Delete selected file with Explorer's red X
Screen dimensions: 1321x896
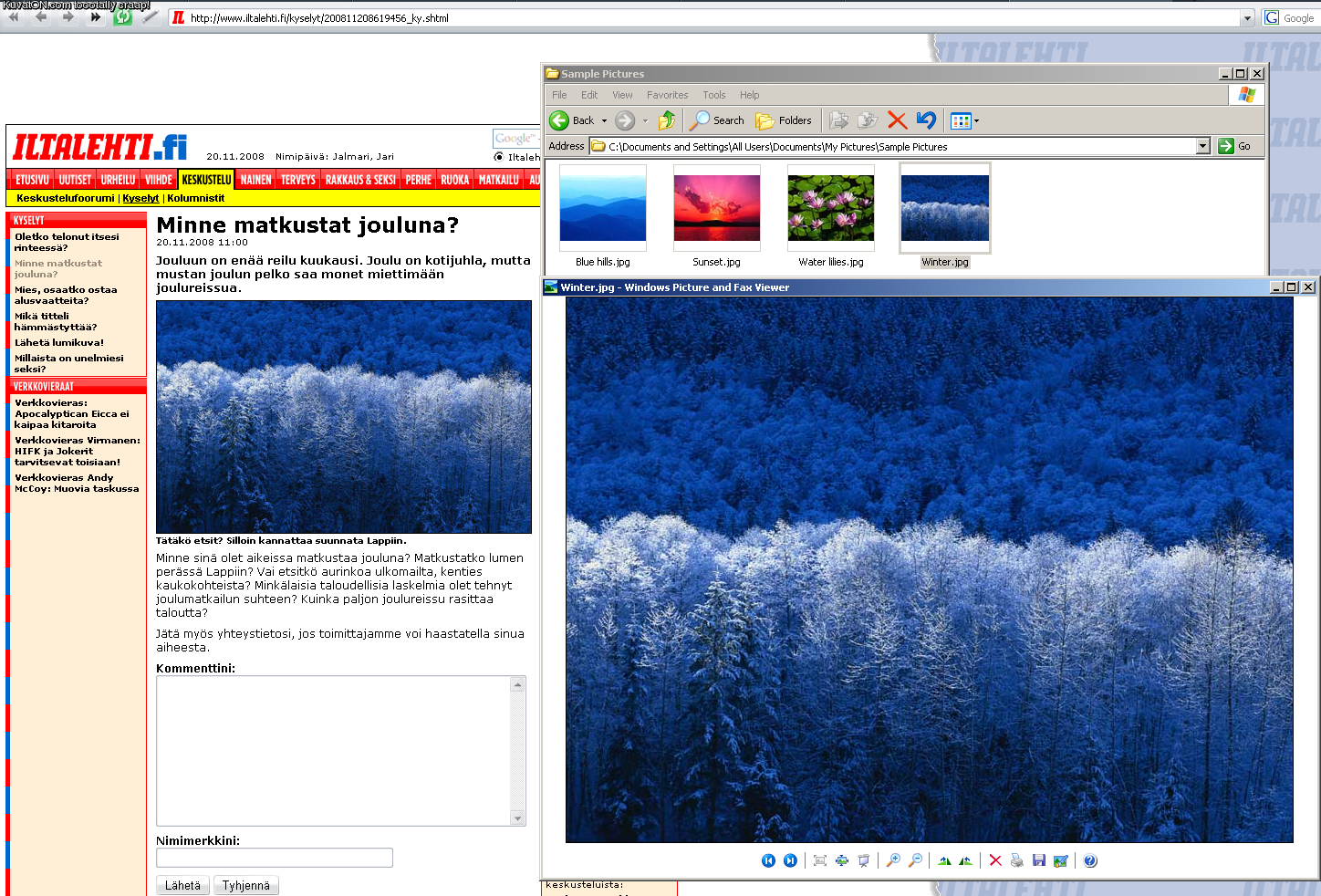(897, 120)
